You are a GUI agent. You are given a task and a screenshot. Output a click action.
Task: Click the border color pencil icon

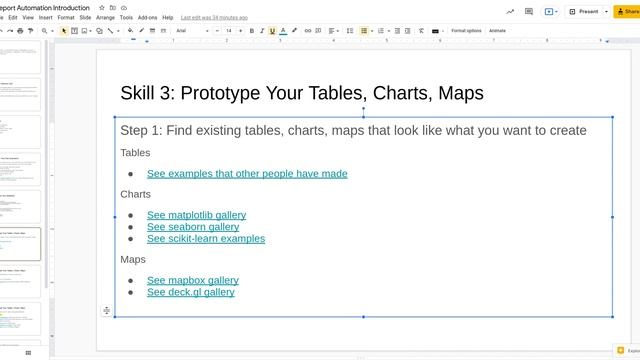pyautogui.click(x=142, y=31)
